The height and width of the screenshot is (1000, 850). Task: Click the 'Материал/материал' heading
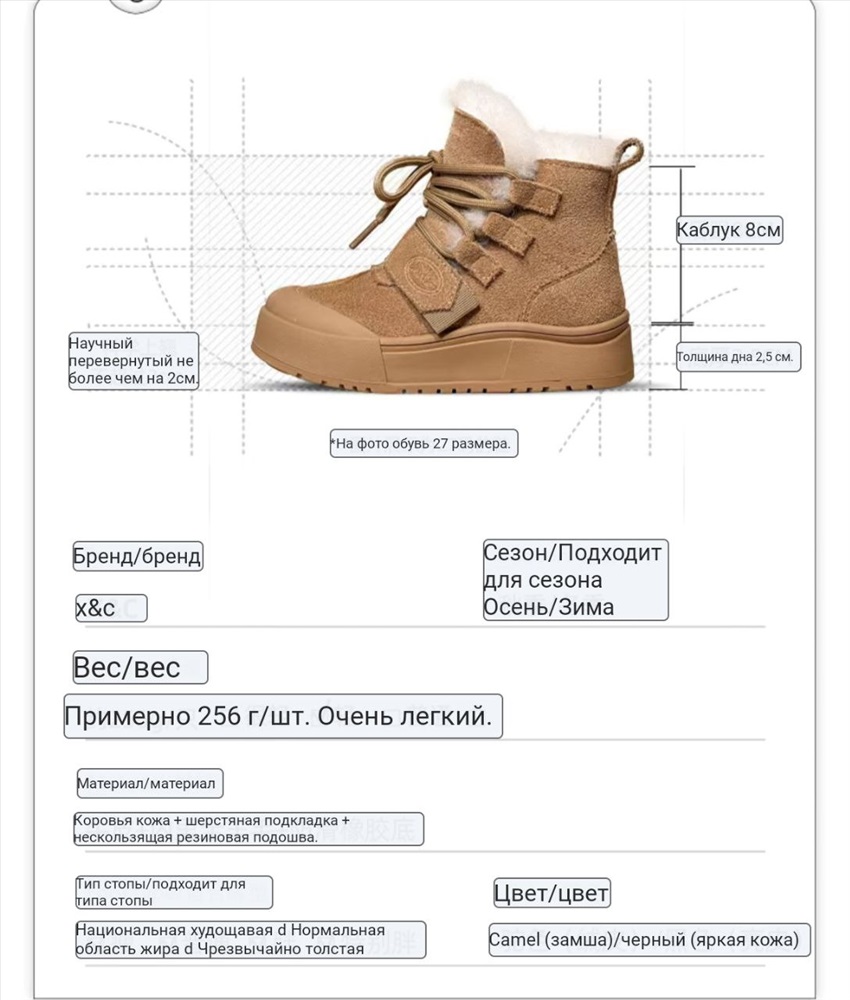[150, 783]
